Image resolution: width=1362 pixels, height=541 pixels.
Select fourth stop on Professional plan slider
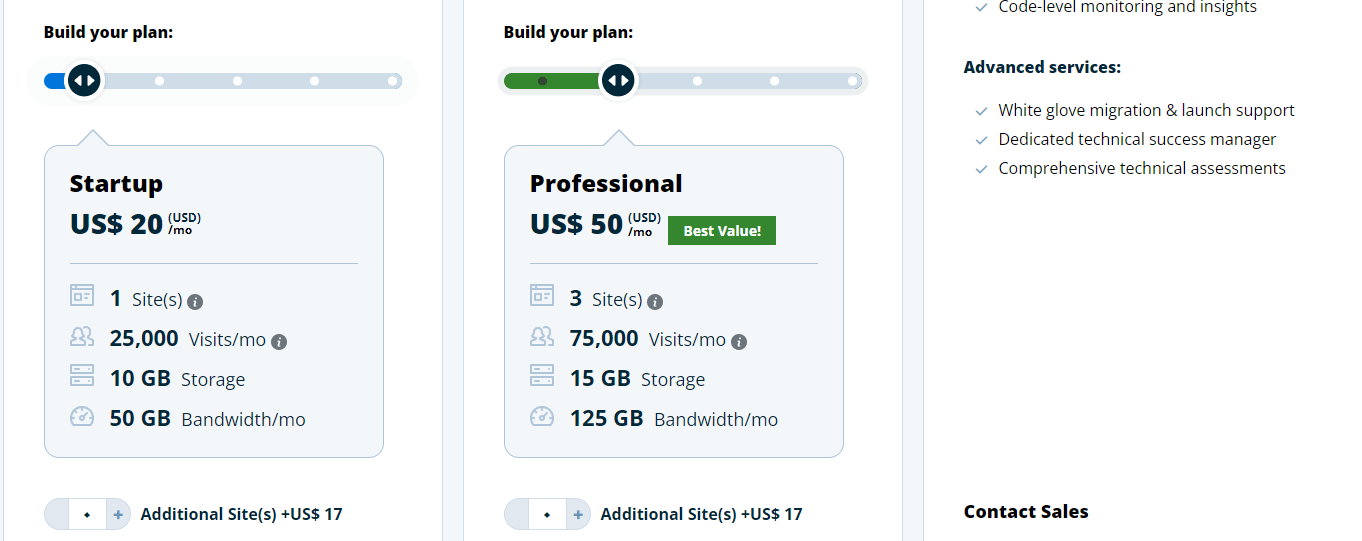[x=774, y=81]
